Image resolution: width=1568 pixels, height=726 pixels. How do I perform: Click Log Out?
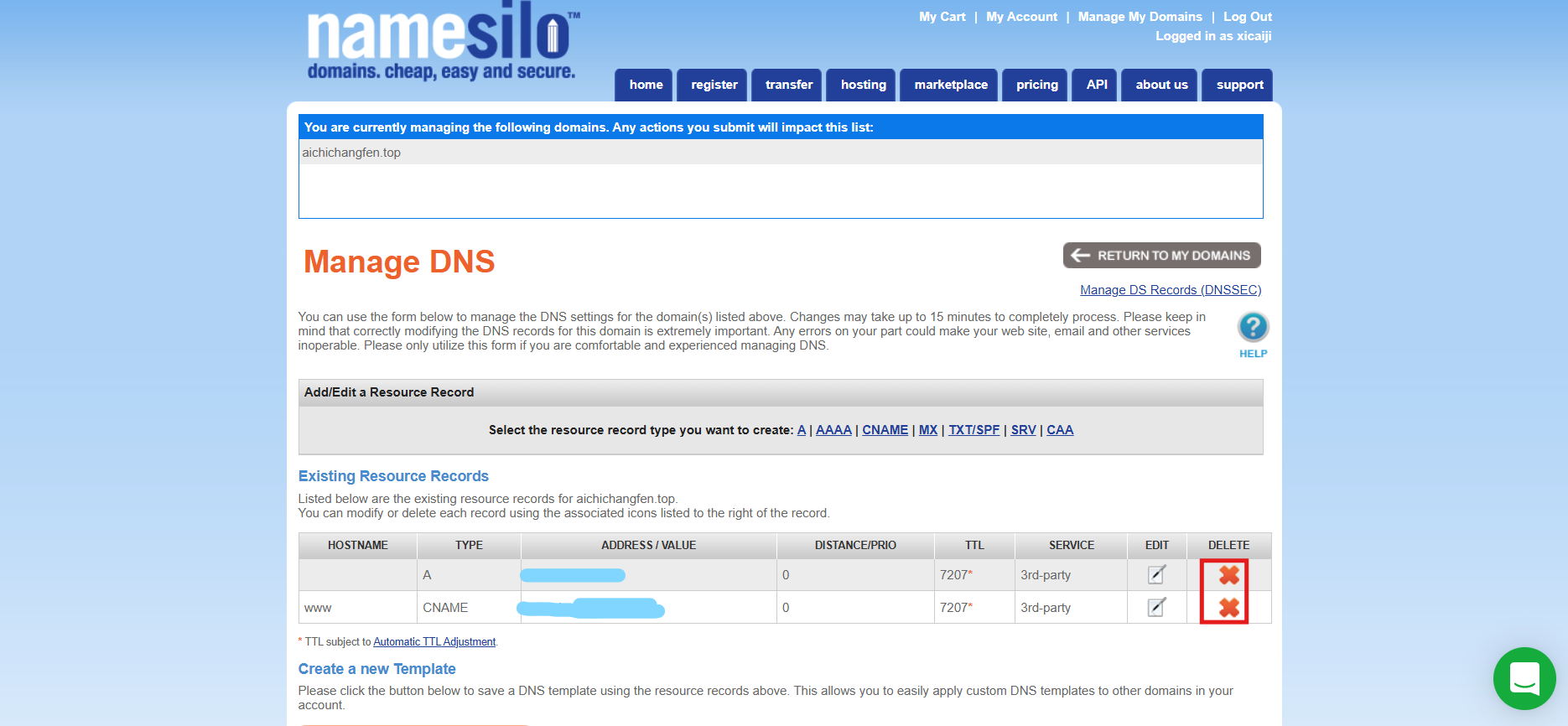pyautogui.click(x=1247, y=17)
